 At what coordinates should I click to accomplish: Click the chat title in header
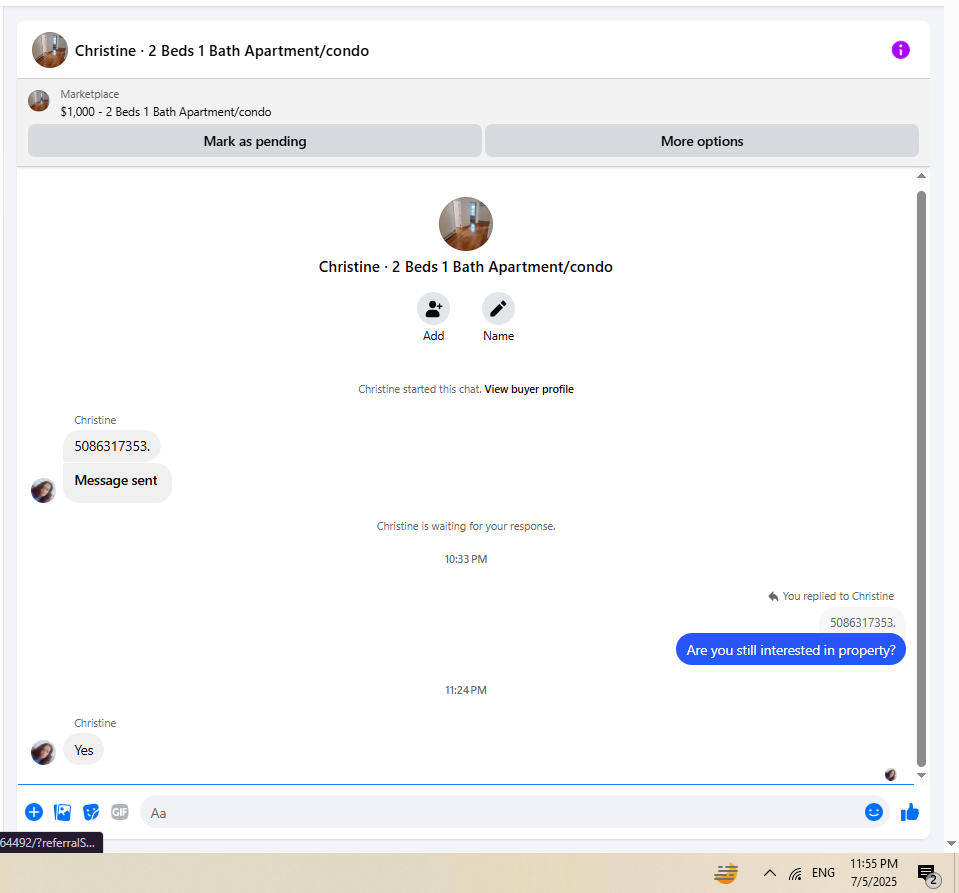pyautogui.click(x=222, y=51)
